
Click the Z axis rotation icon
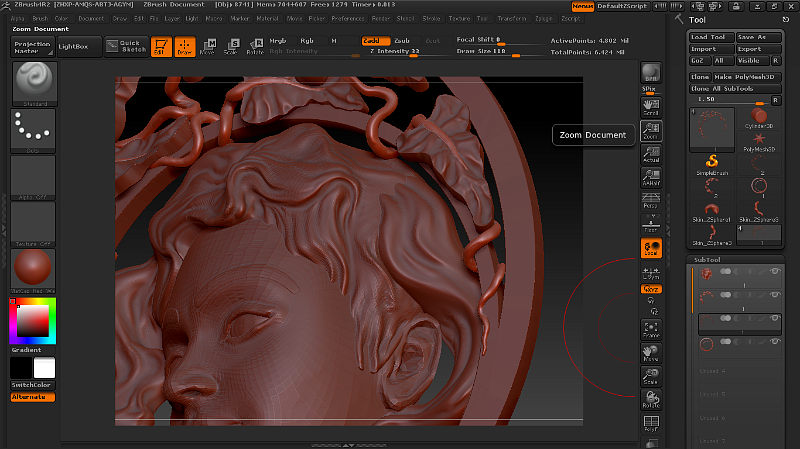tap(655, 311)
